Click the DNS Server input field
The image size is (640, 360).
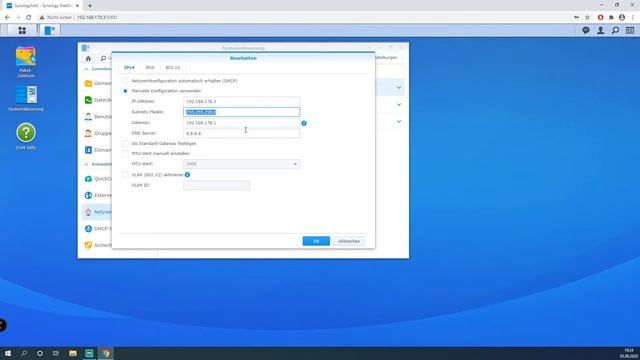(241, 133)
